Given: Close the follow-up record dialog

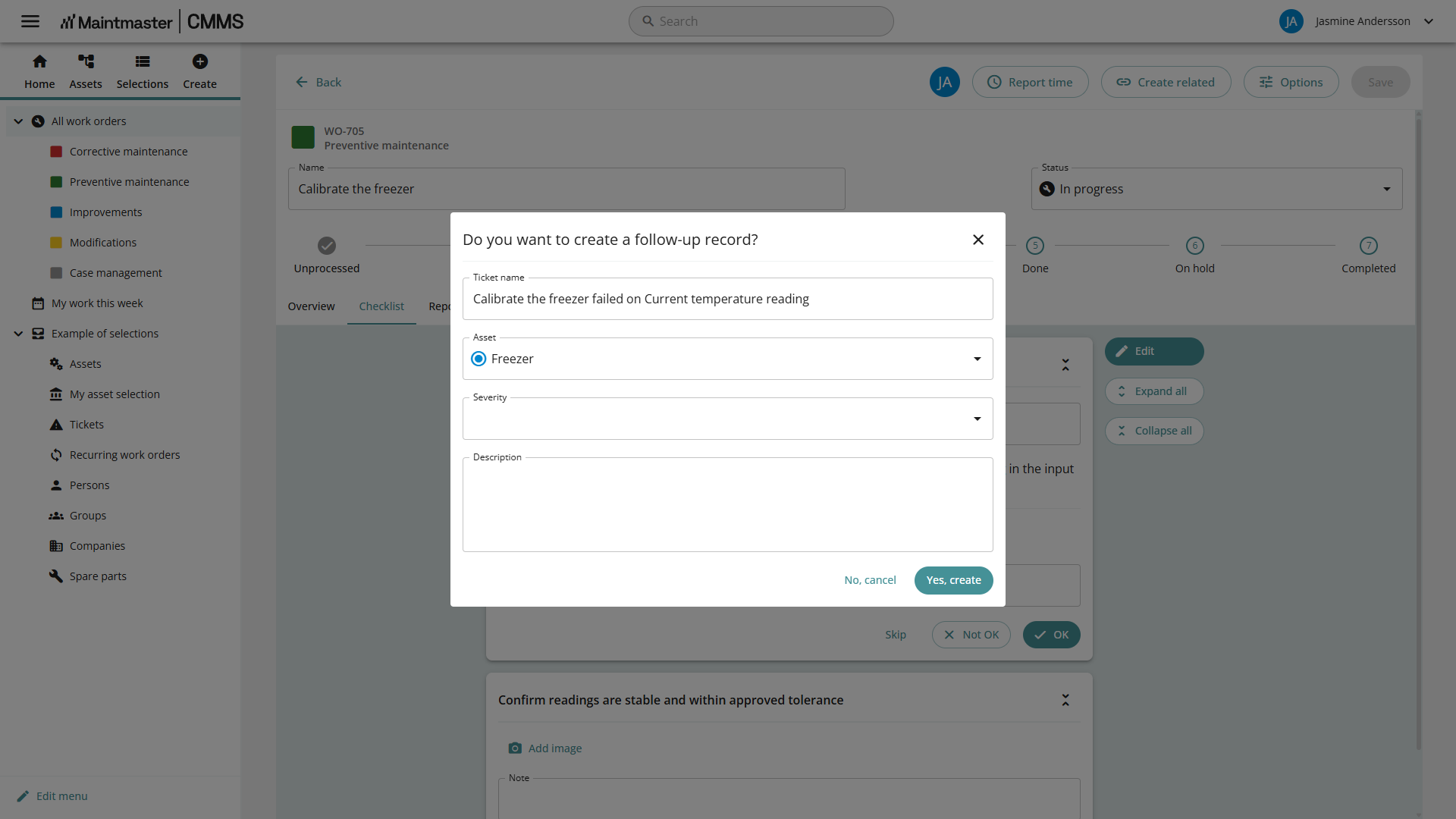Looking at the screenshot, I should click(x=978, y=240).
